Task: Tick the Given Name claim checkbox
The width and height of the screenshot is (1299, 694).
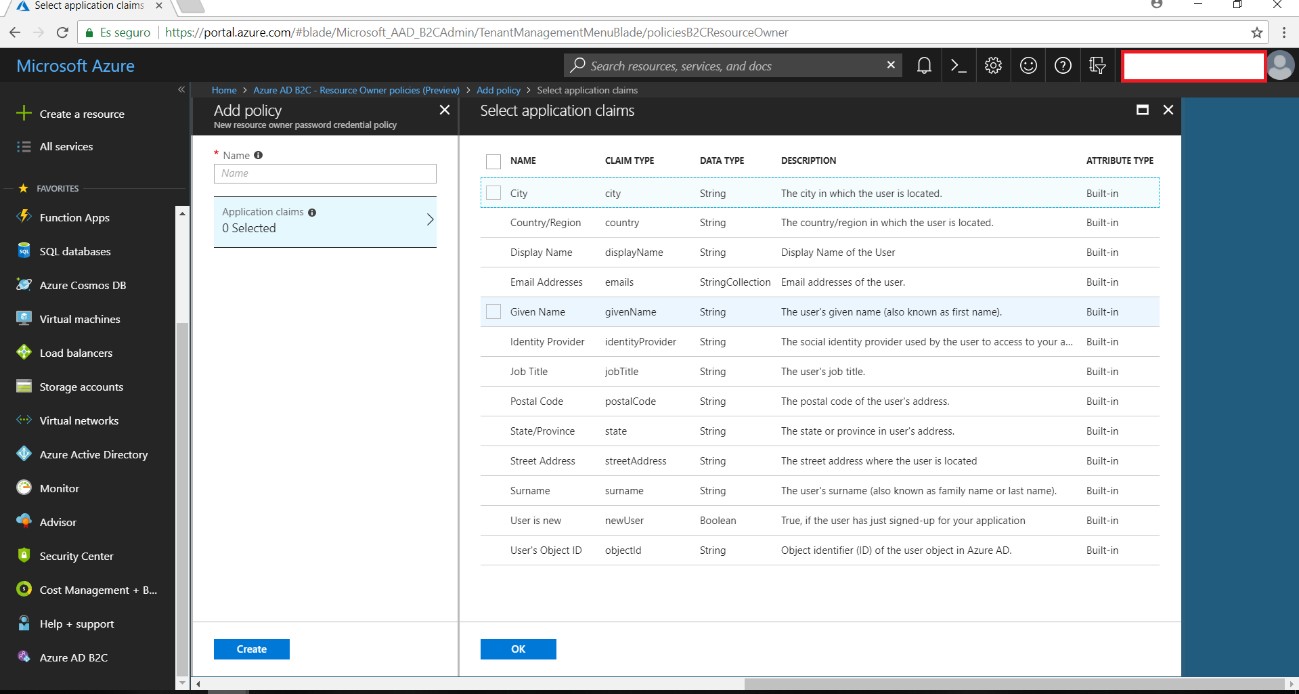Action: pyautogui.click(x=493, y=312)
